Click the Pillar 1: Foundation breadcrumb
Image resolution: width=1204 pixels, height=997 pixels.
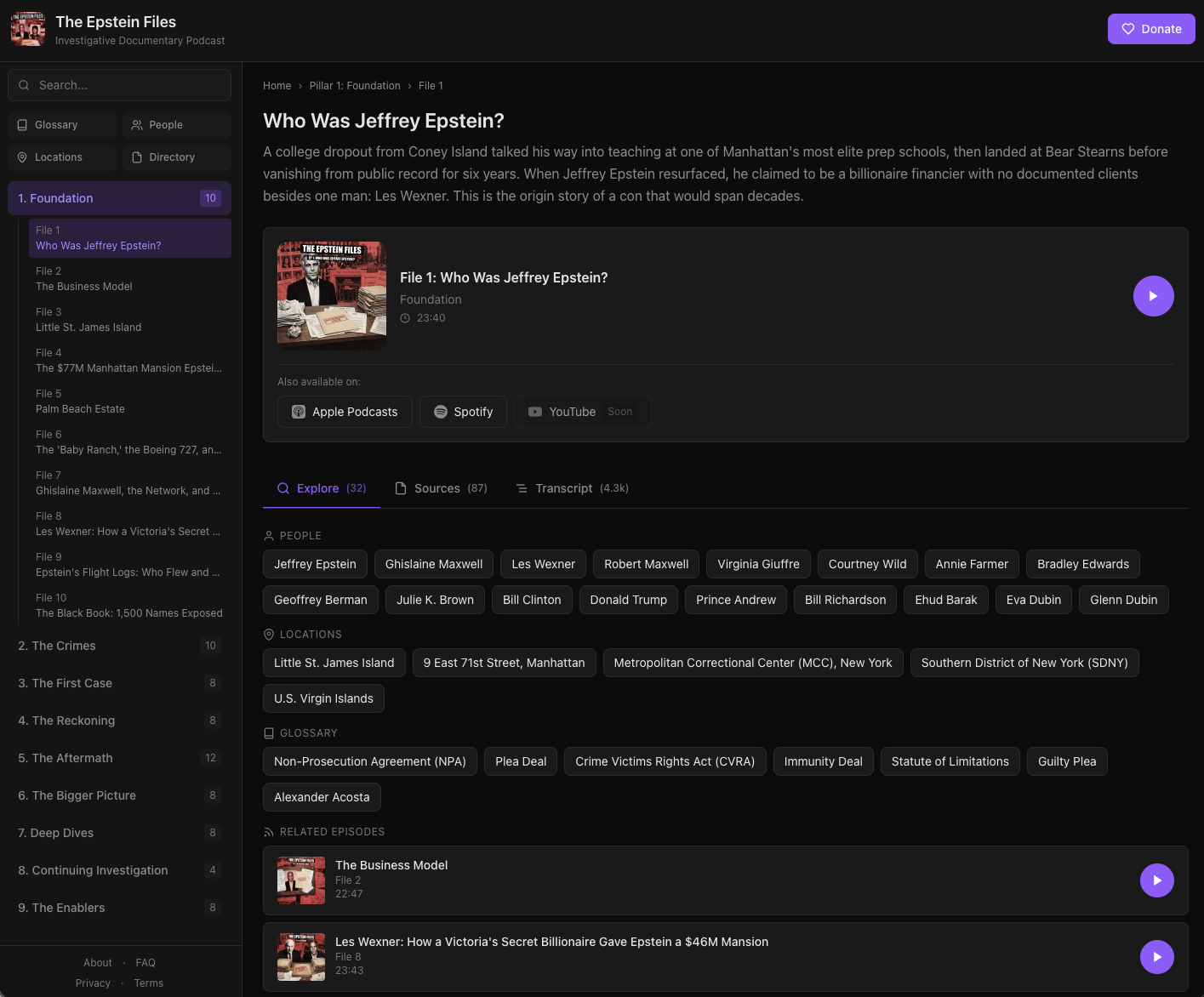[x=355, y=86]
